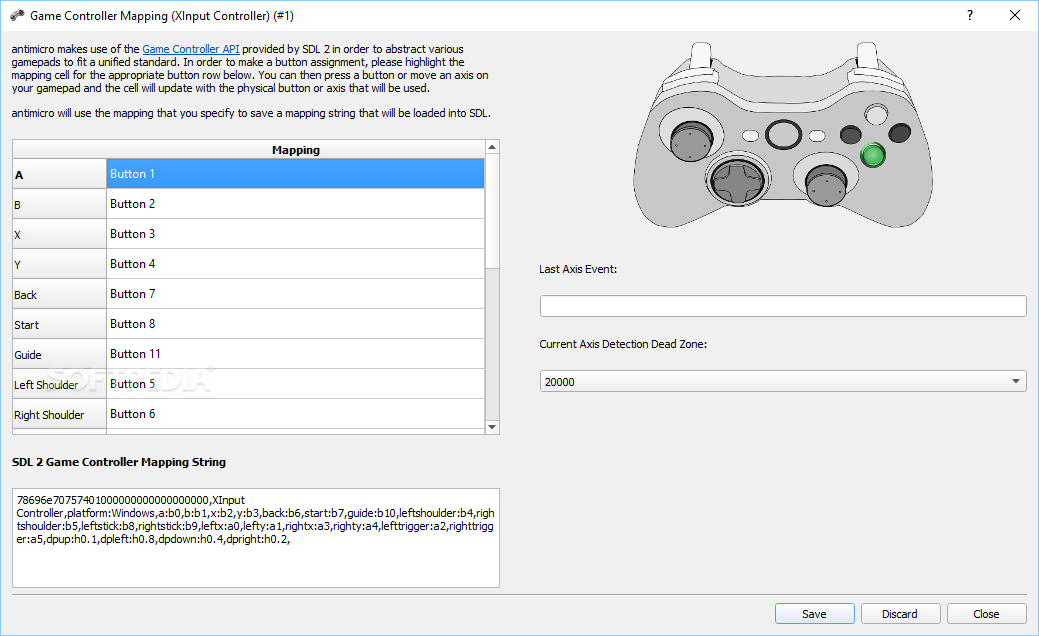The height and width of the screenshot is (636, 1039).
Task: Click the mapping list scroll down arrow
Action: 492,427
